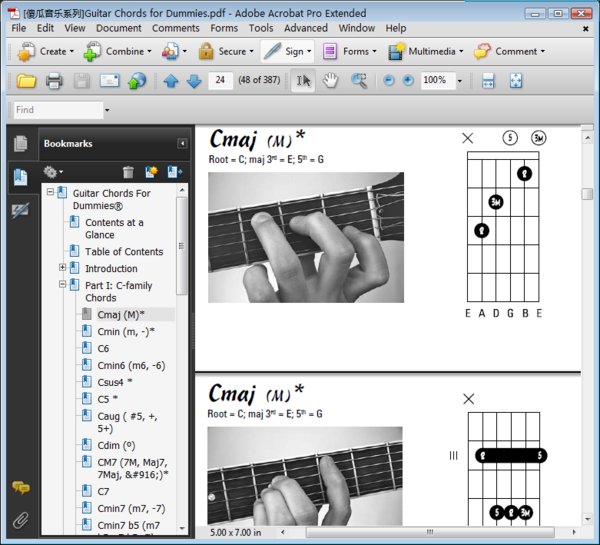This screenshot has height=545, width=600.
Task: Click the Secure padlock button
Action: [x=226, y=51]
